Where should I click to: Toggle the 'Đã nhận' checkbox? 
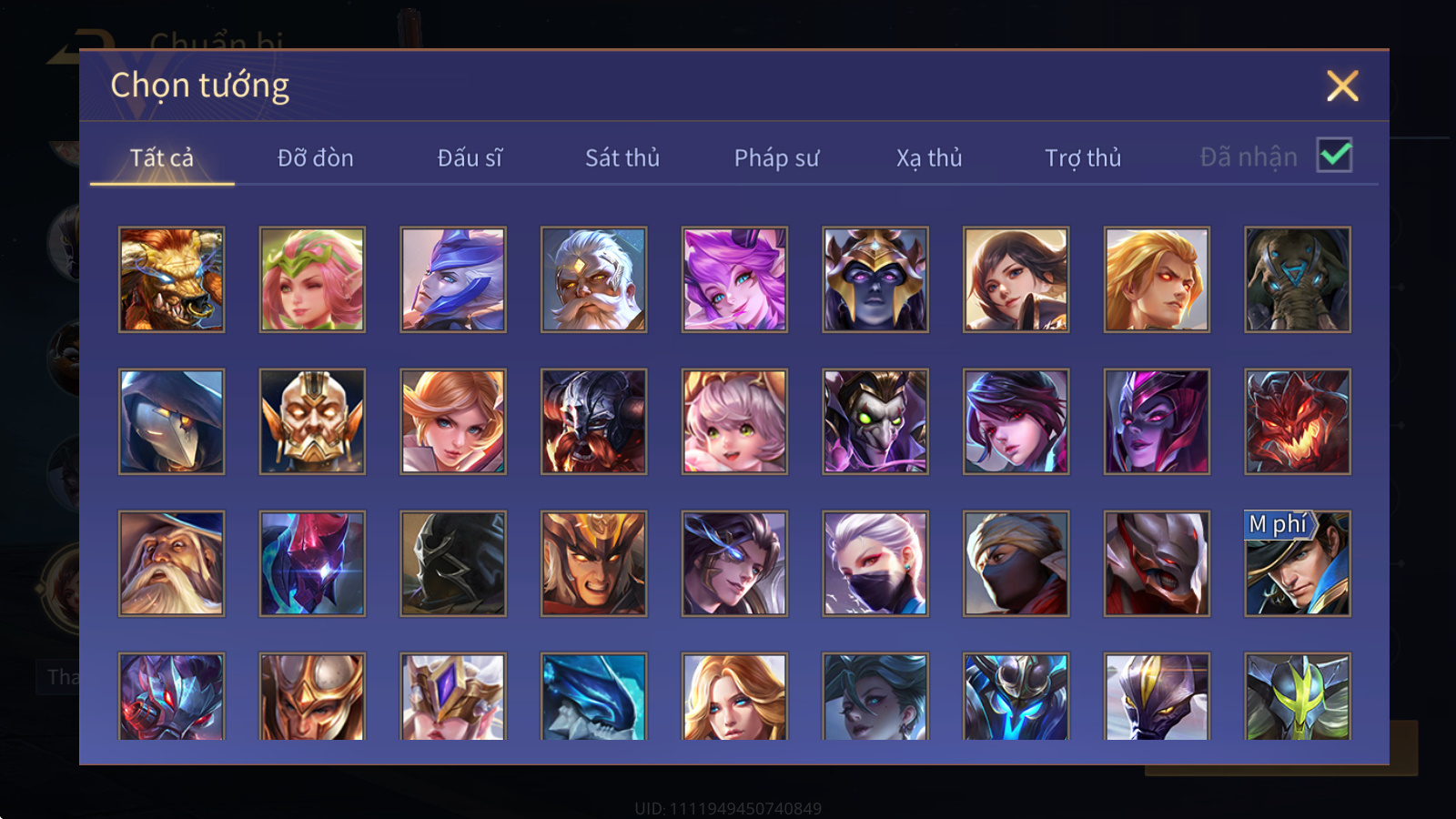[1335, 156]
